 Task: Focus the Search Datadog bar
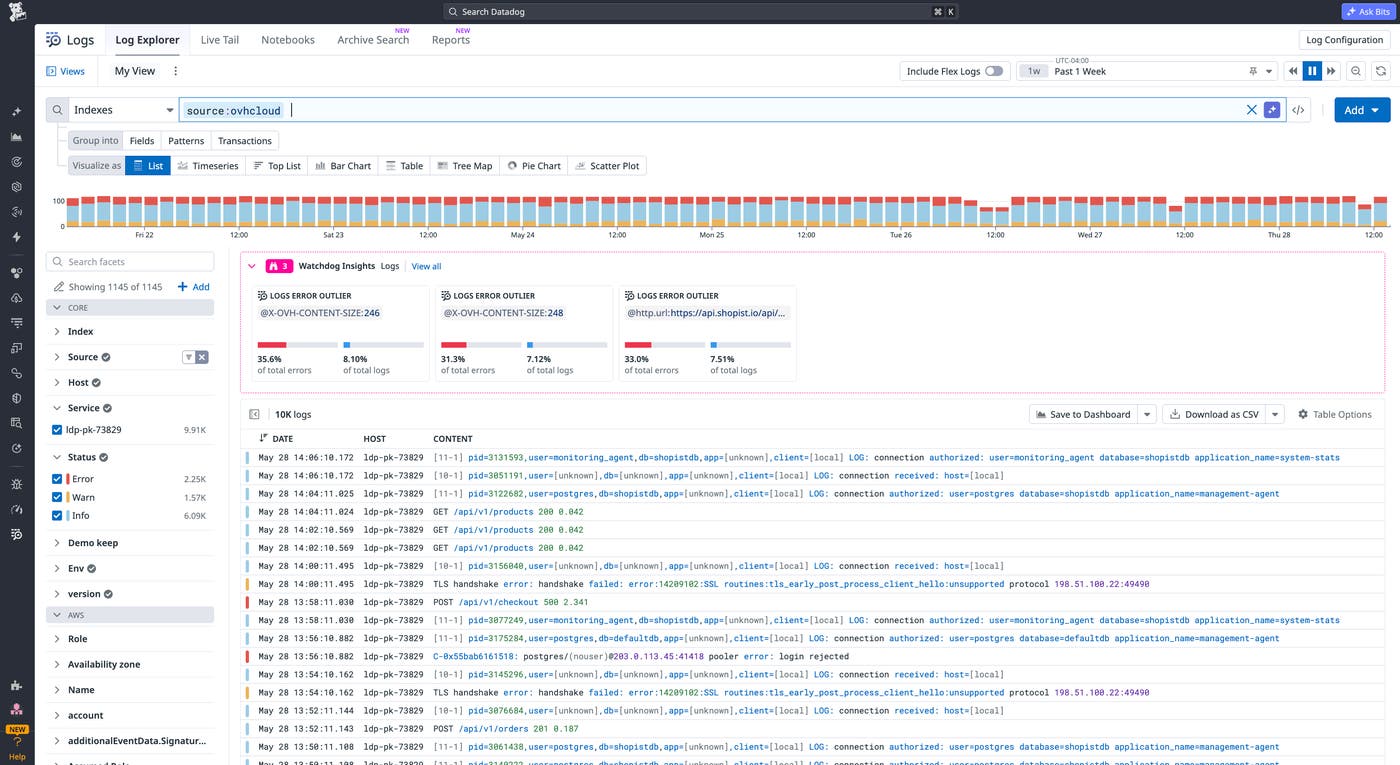pos(700,12)
